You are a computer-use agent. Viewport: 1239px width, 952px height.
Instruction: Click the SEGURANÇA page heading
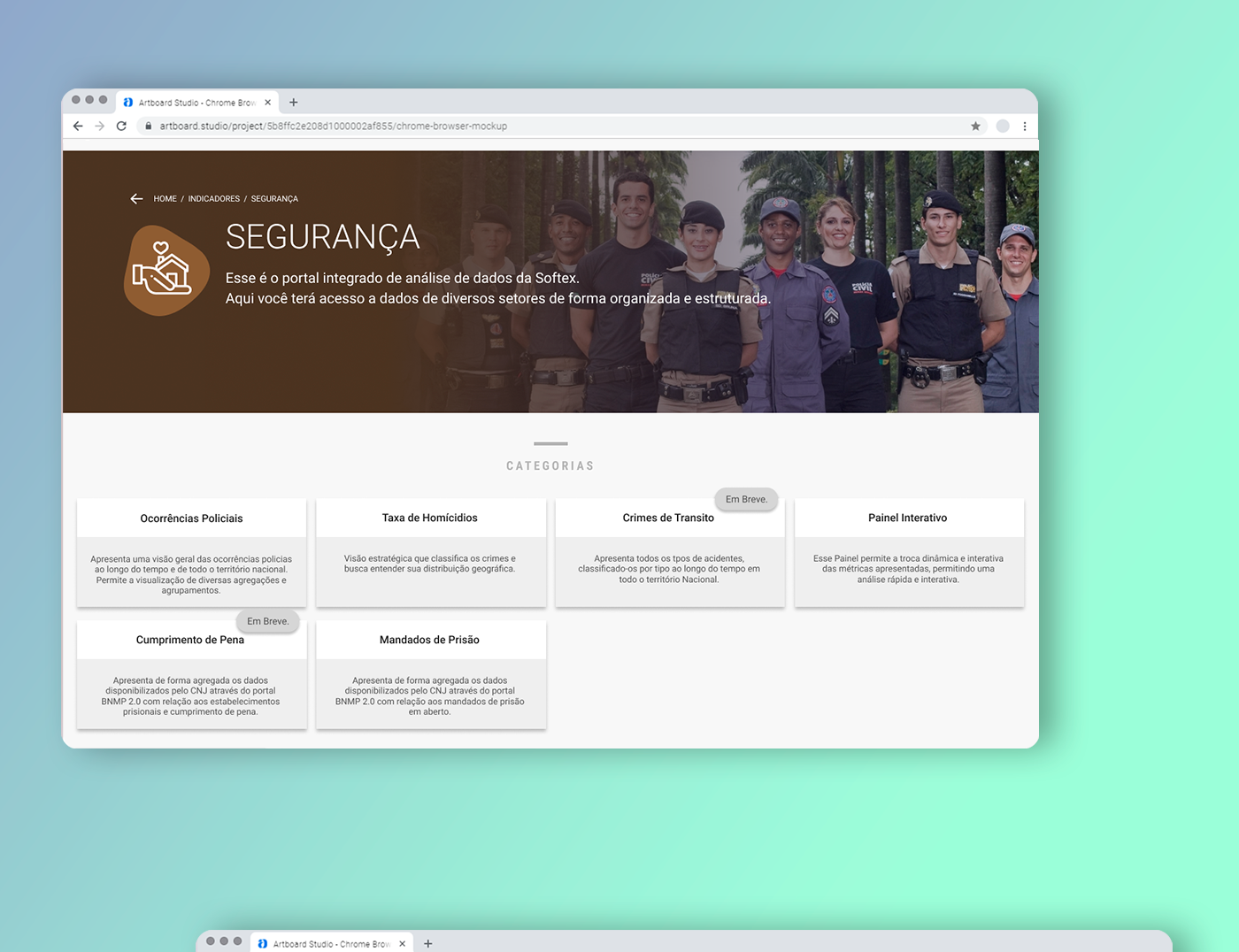[x=322, y=237]
